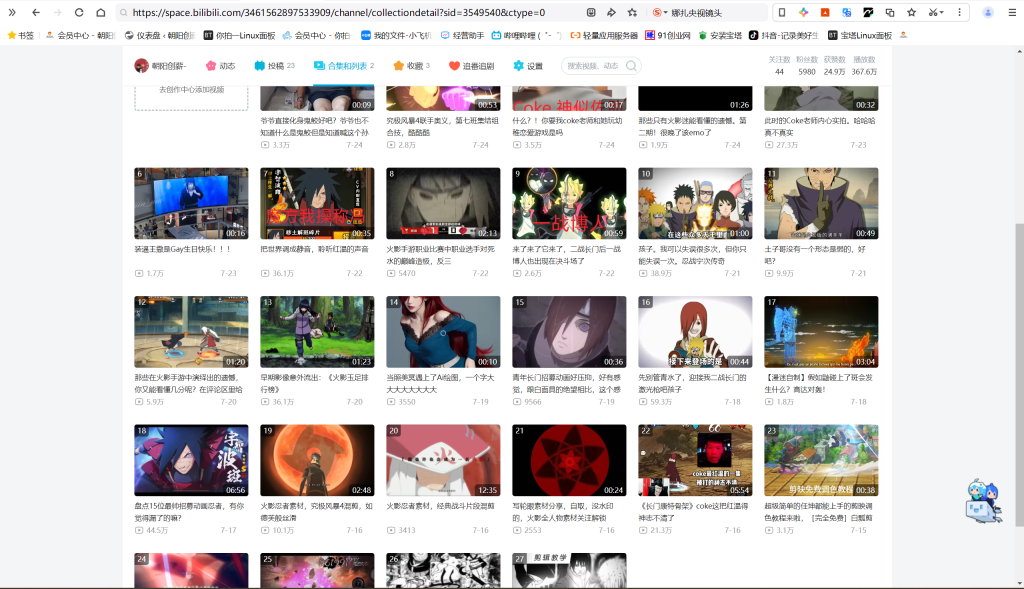
Task: Open video 9 thumbnail 一战博人
Action: click(x=569, y=203)
